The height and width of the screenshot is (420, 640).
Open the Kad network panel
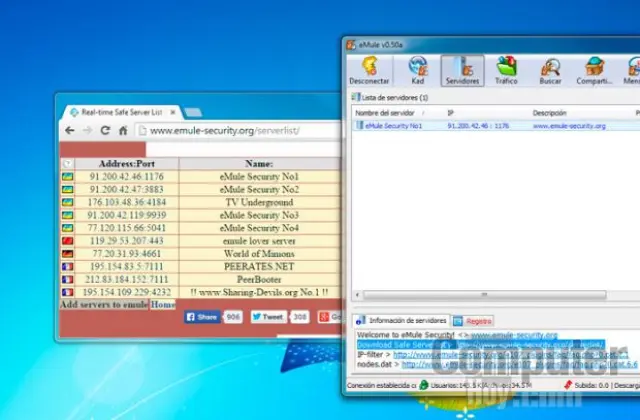(418, 70)
